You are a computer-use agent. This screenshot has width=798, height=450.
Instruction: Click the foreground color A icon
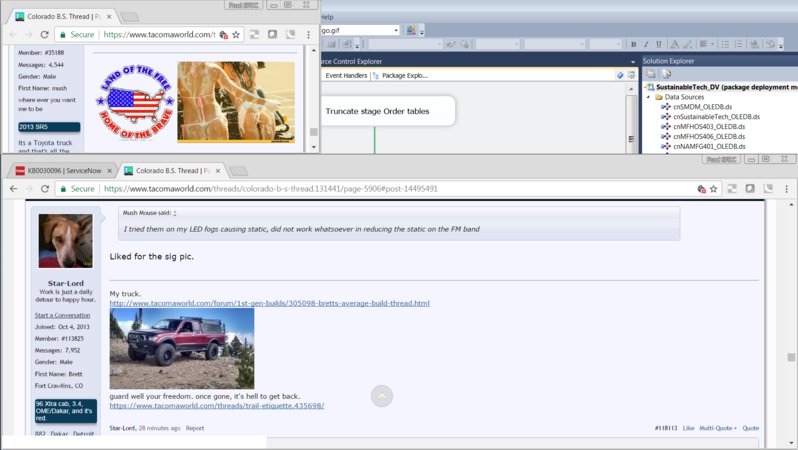(674, 44)
